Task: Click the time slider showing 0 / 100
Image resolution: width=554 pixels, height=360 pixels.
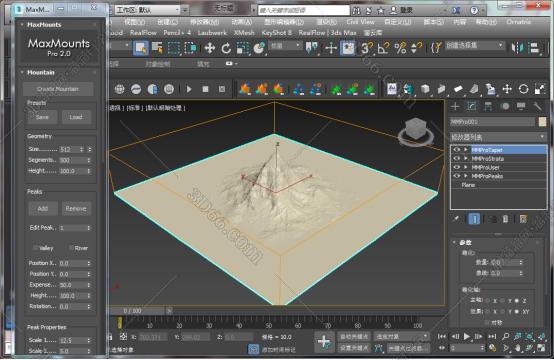Action: [x=137, y=311]
